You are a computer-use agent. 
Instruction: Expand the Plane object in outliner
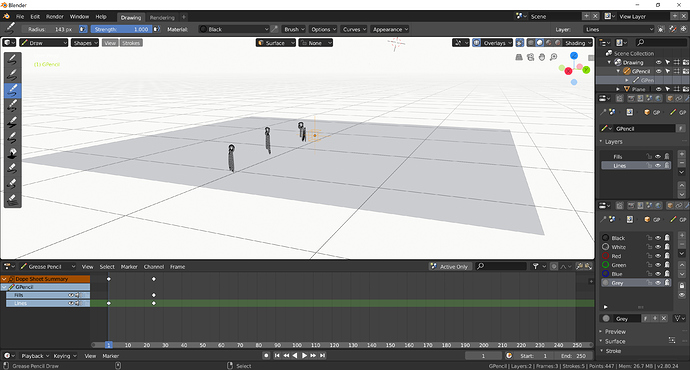tap(618, 89)
